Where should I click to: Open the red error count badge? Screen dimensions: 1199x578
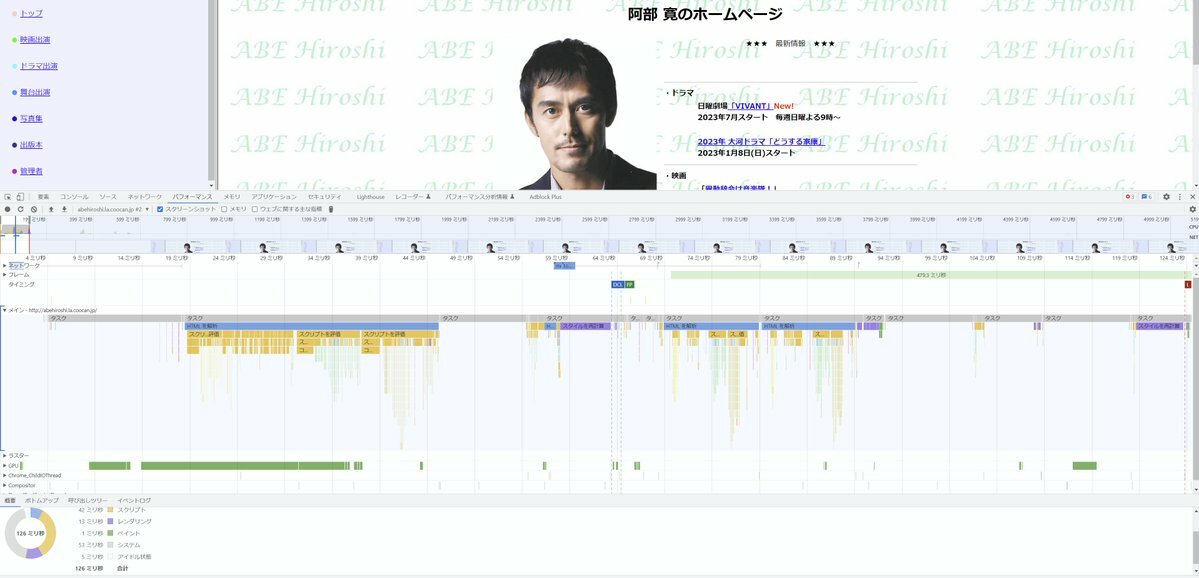(1129, 196)
